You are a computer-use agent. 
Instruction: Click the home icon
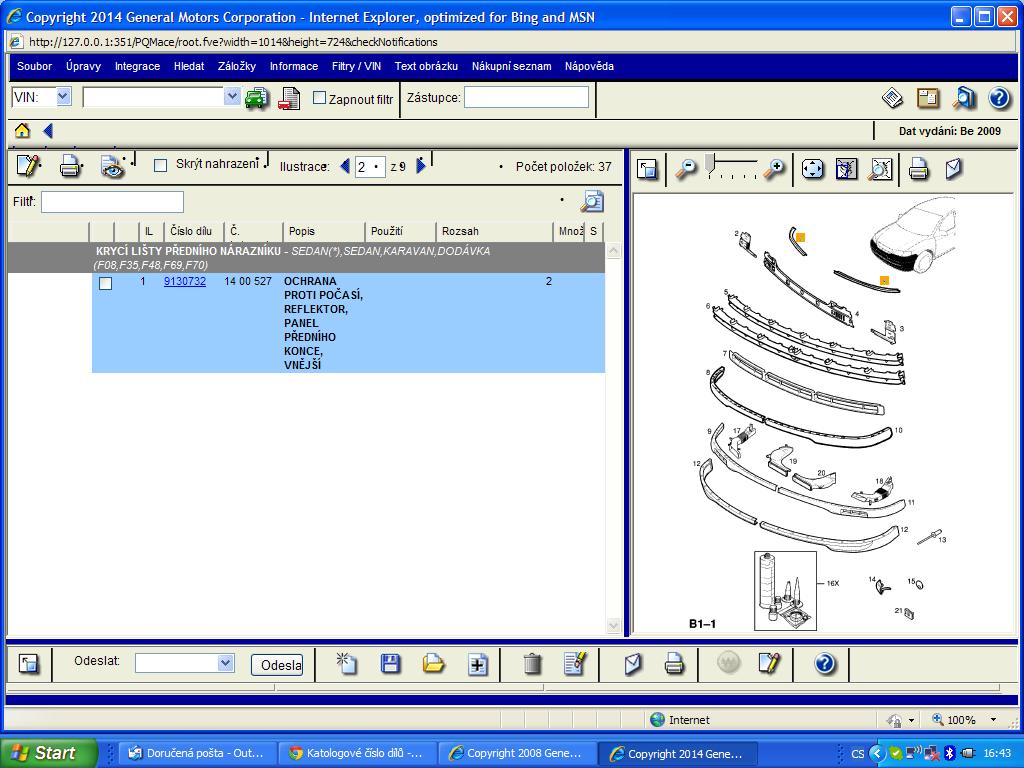[x=22, y=131]
